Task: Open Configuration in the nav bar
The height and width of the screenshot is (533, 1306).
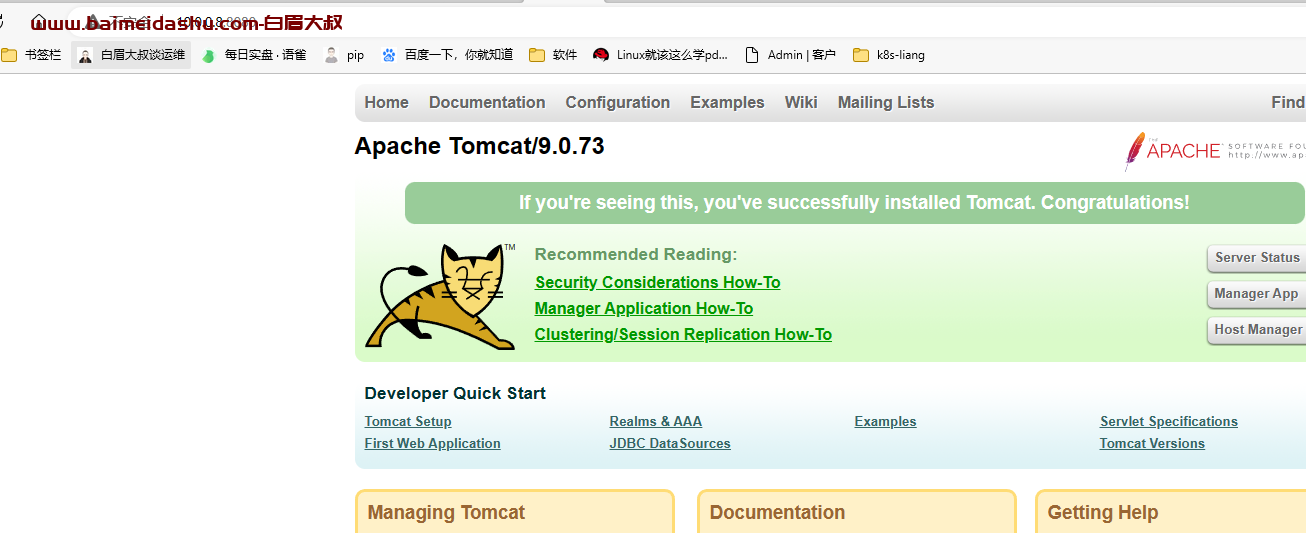Action: point(617,102)
